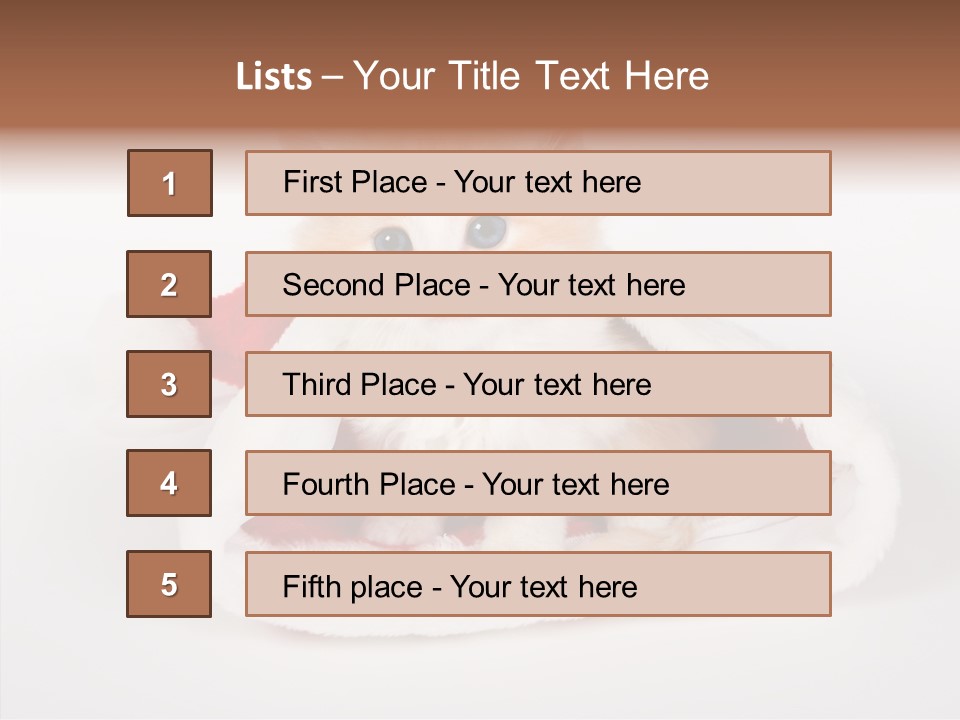This screenshot has height=720, width=960.
Task: Click the number 1 box
Action: coord(170,183)
